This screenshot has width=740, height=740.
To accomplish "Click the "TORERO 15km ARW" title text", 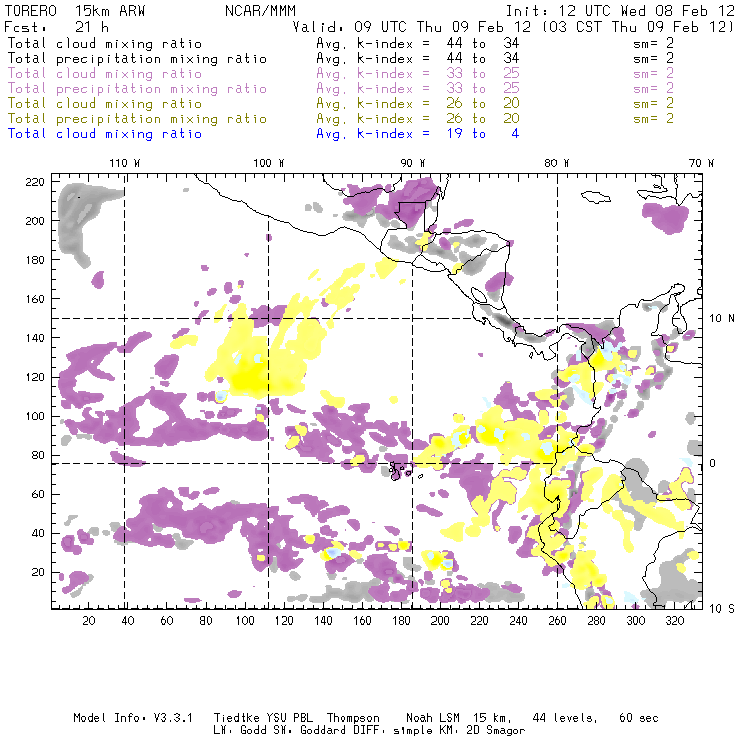I will pos(75,11).
